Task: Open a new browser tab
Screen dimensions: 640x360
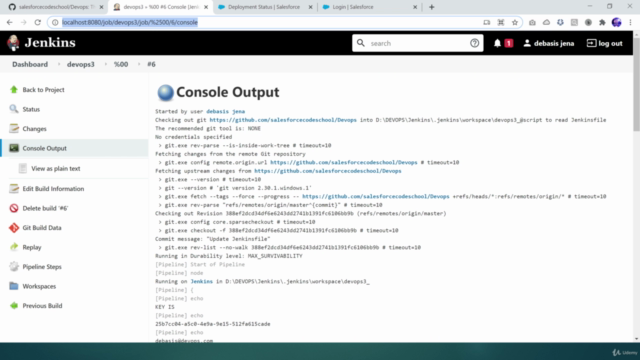Action: 431,7
